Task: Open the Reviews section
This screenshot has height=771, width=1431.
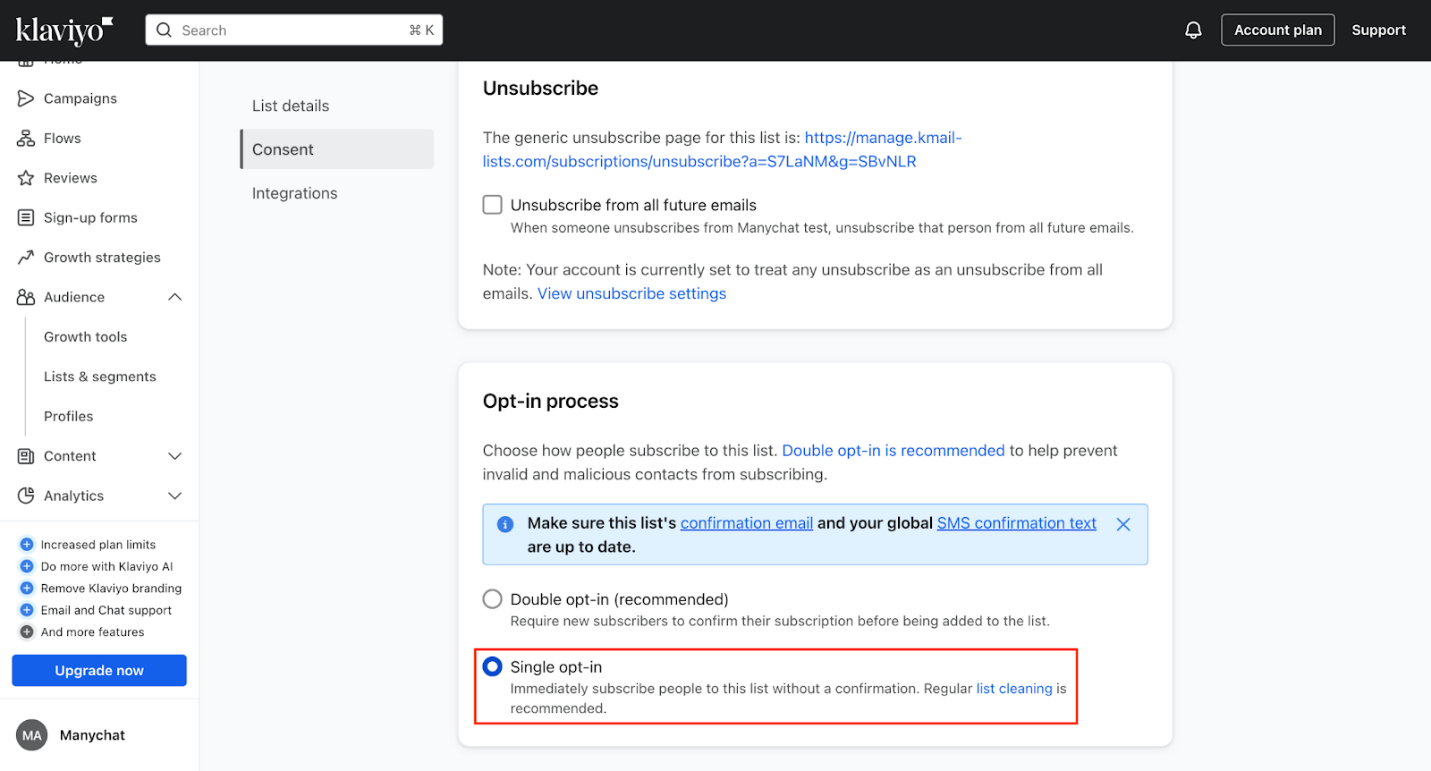Action: click(70, 177)
